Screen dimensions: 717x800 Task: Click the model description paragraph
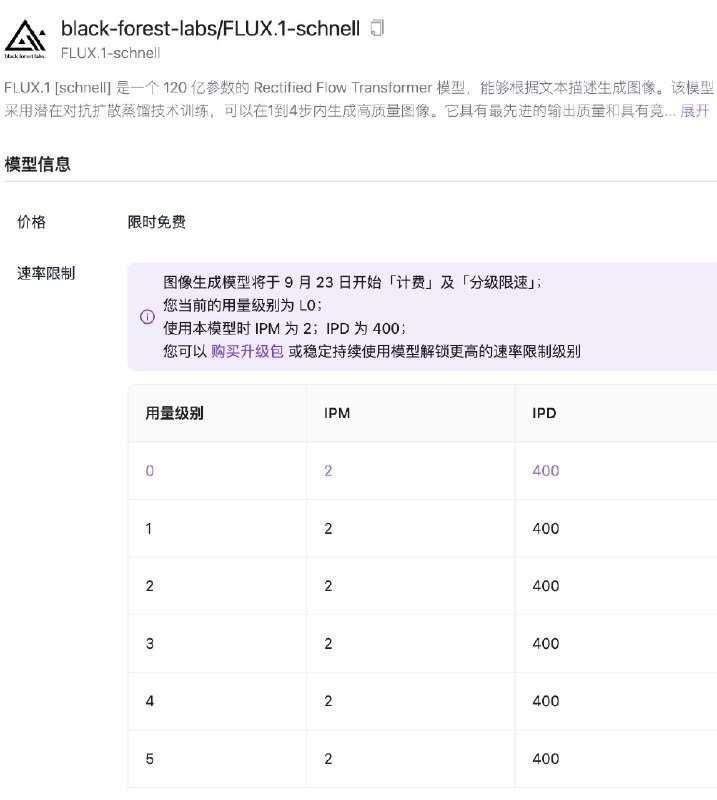pos(359,99)
